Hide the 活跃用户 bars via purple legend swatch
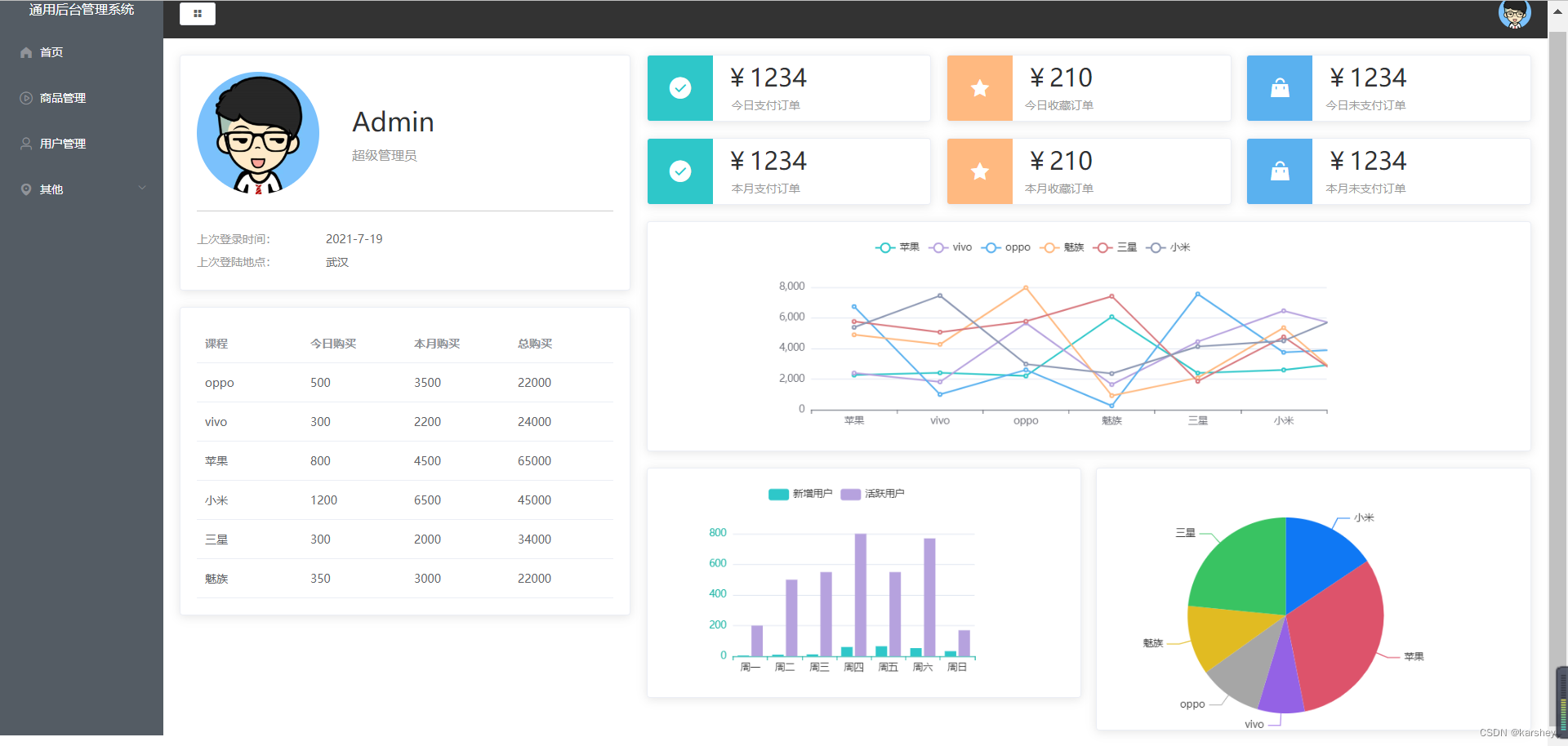1568x746 pixels. point(850,494)
